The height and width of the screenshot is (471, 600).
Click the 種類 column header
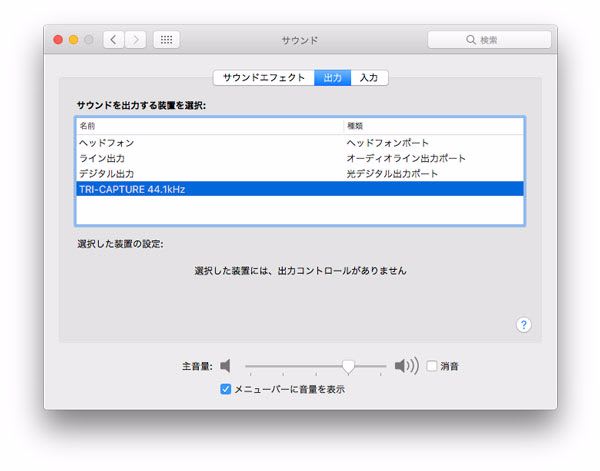coord(434,126)
